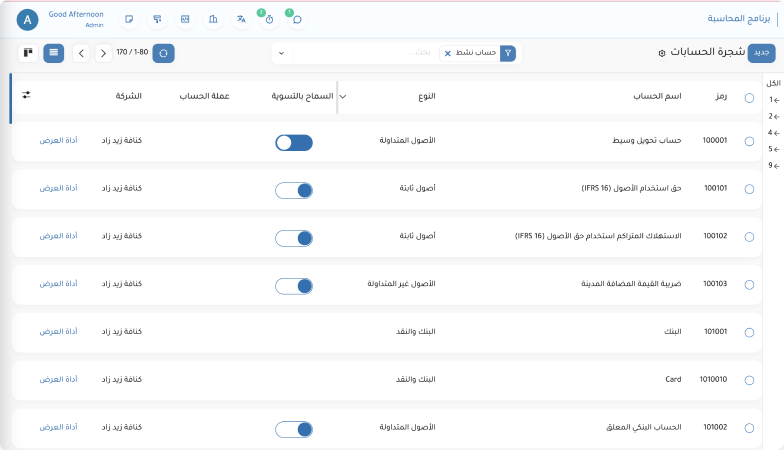Viewport: 784px width, 450px height.
Task: Expand the search options dropdown arrow
Action: (x=281, y=52)
